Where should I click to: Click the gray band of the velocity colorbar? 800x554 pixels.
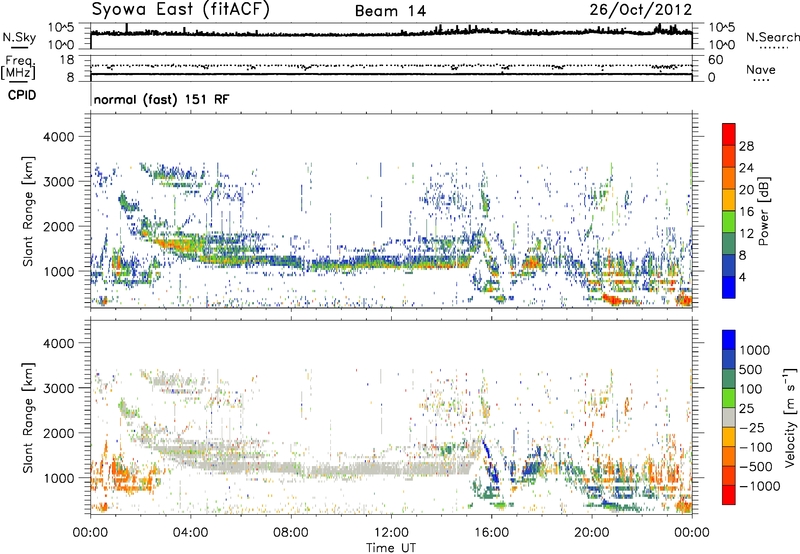(729, 417)
